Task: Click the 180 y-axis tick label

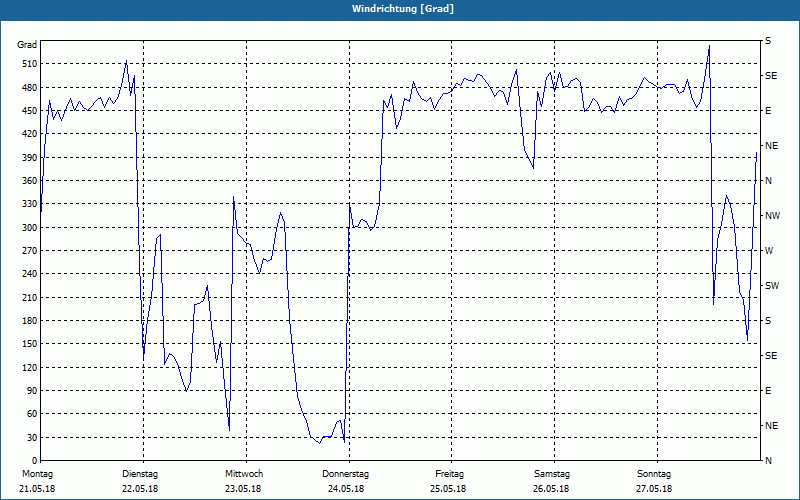Action: coord(30,320)
